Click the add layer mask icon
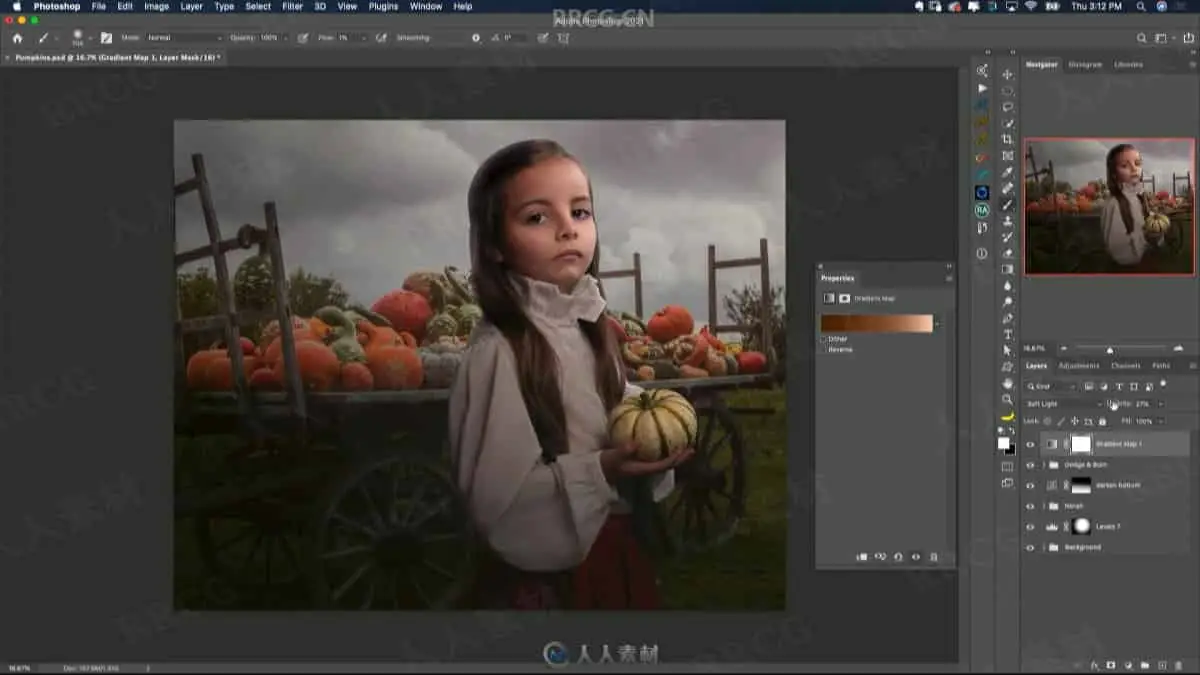Image resolution: width=1200 pixels, height=675 pixels. click(1111, 665)
